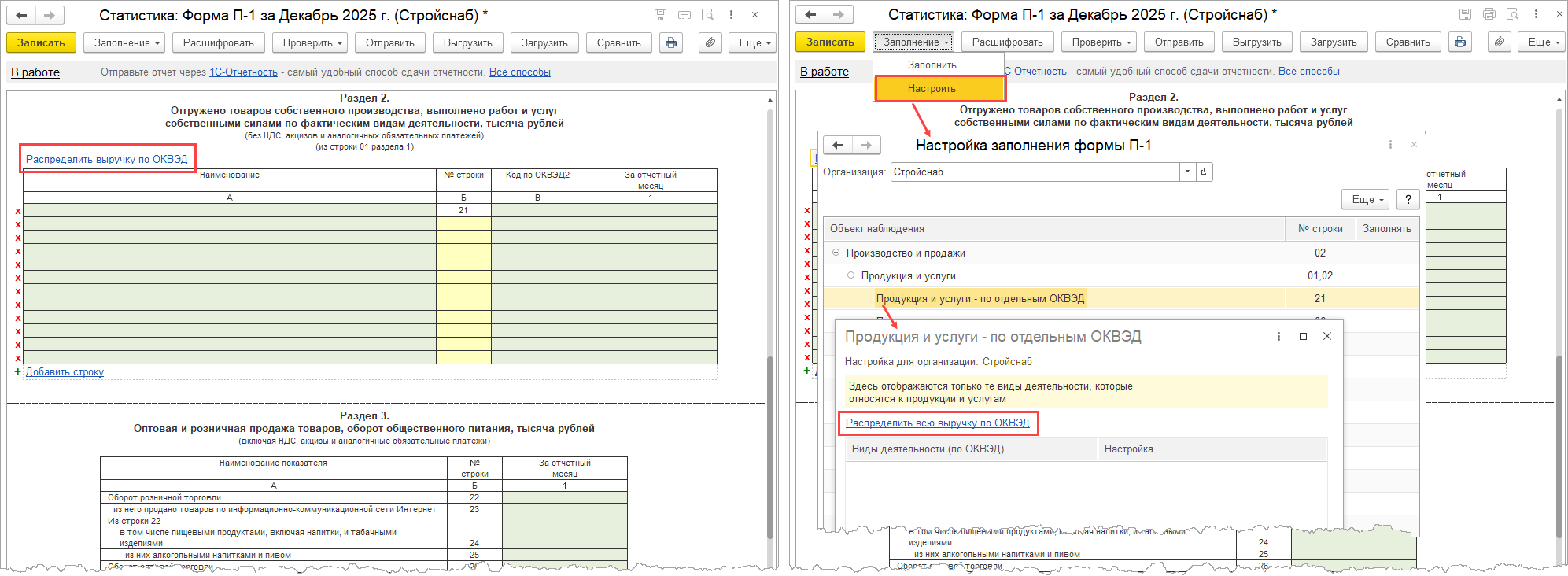The height and width of the screenshot is (576, 1568).
Task: Click the question mark help button
Action: (1408, 199)
